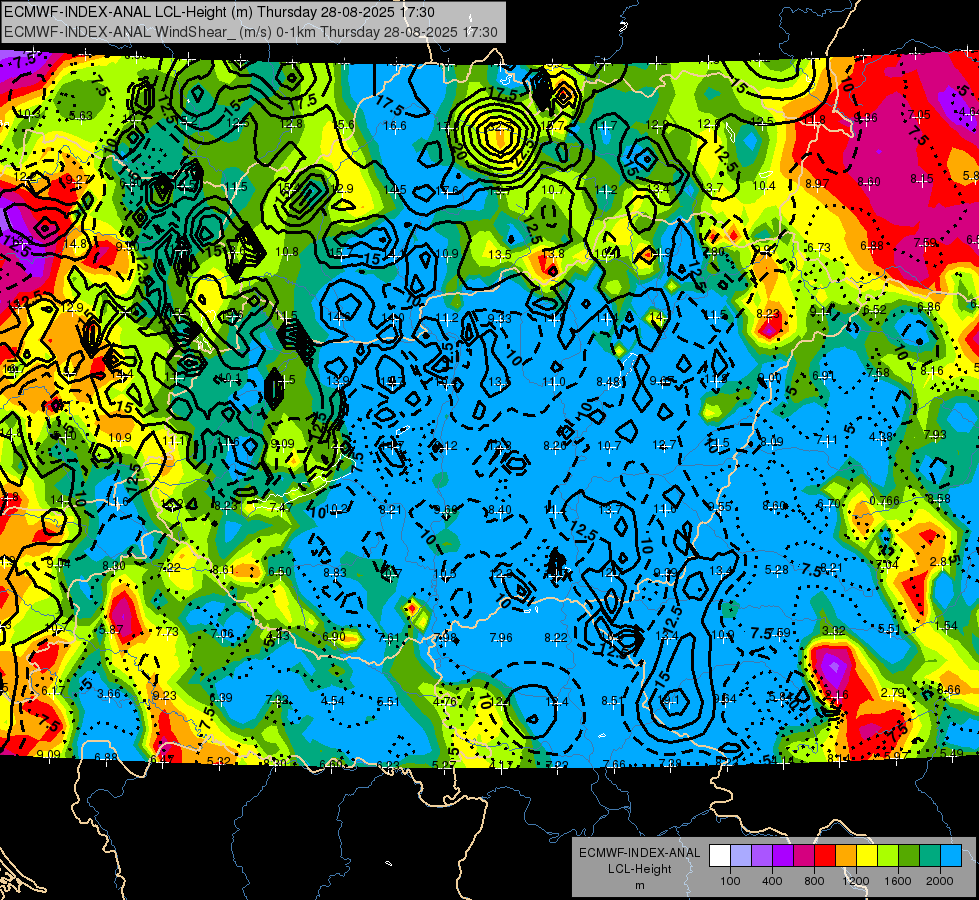Click legend scale value 2000

940,881
